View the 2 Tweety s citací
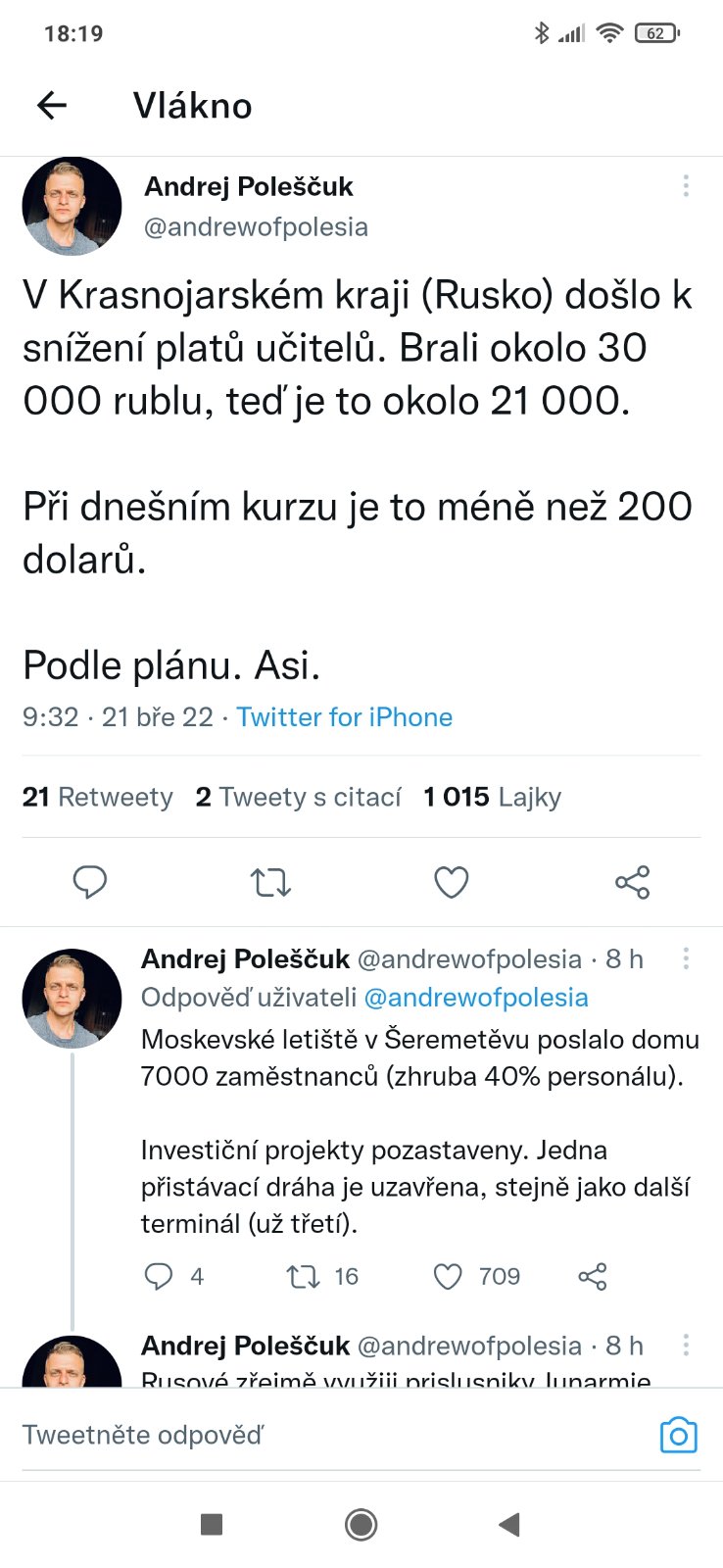The width and height of the screenshot is (723, 1568). pyautogui.click(x=298, y=797)
